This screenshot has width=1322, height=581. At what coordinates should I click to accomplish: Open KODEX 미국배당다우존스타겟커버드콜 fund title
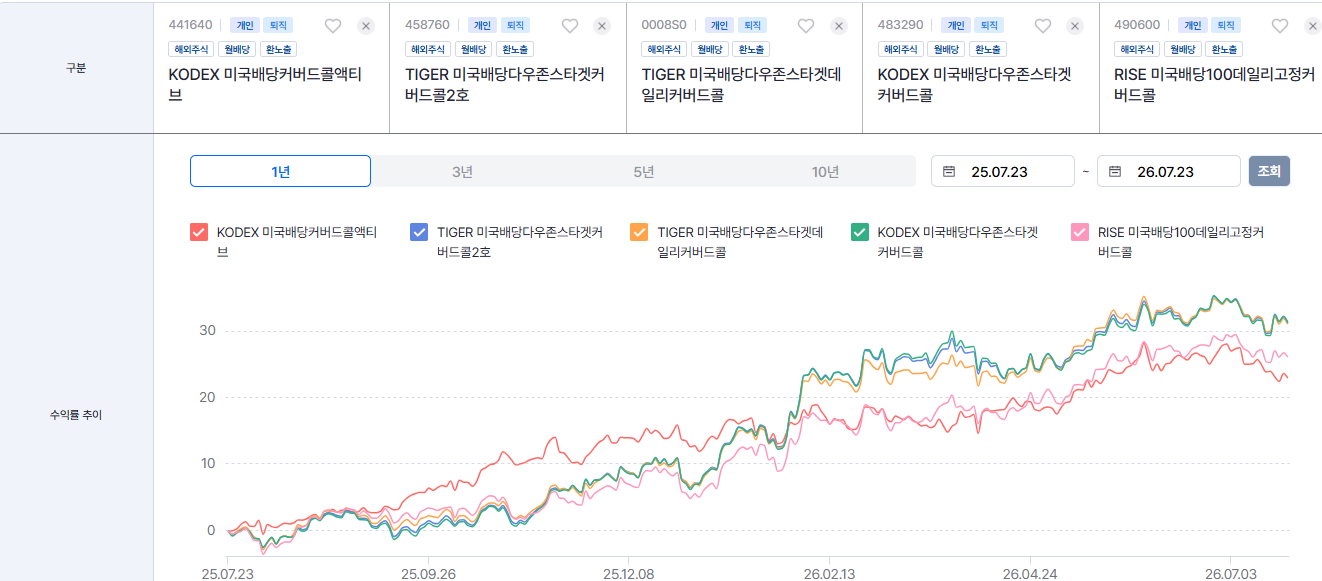974,84
